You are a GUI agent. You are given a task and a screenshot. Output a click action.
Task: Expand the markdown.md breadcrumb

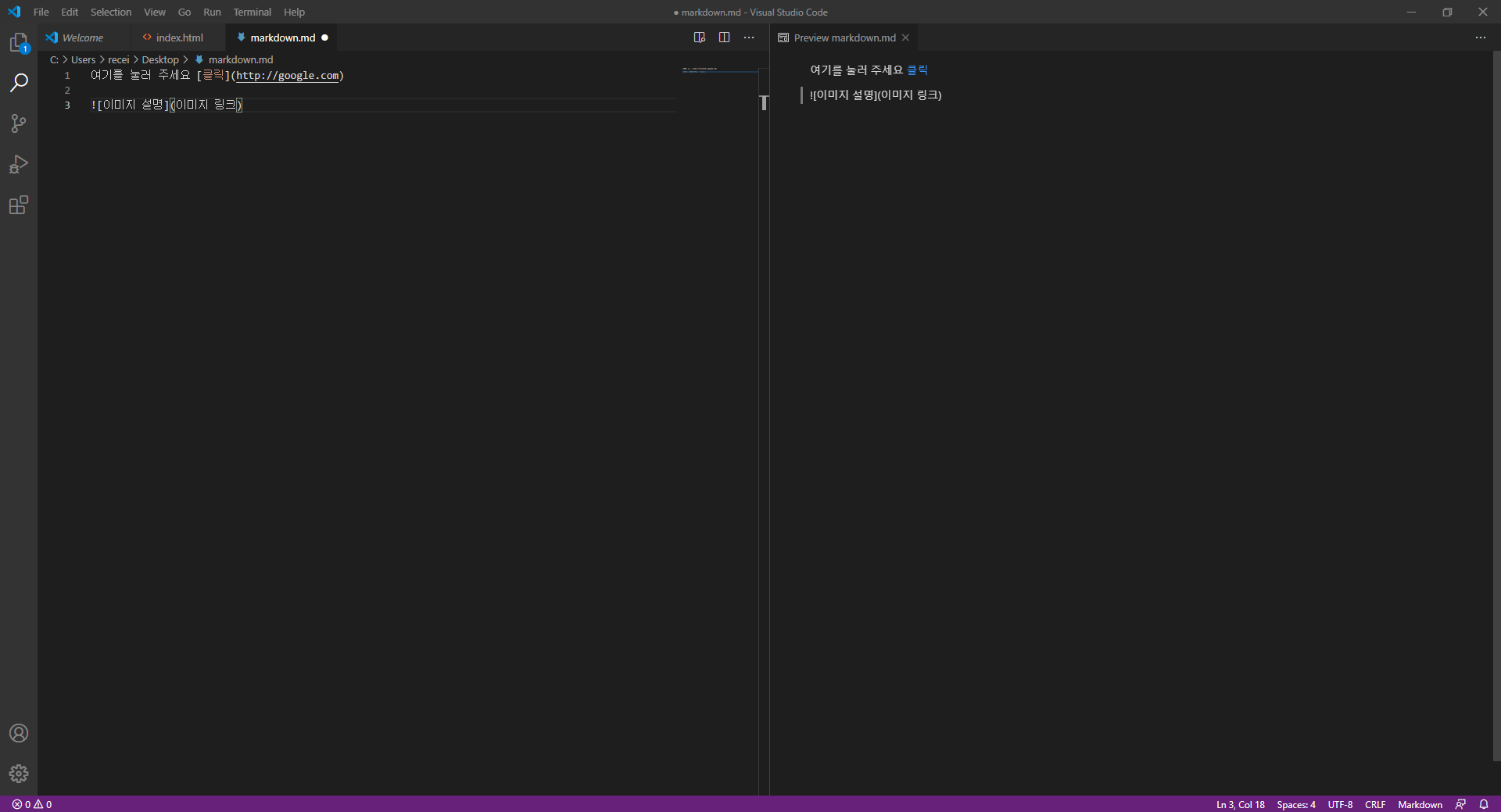pos(235,60)
